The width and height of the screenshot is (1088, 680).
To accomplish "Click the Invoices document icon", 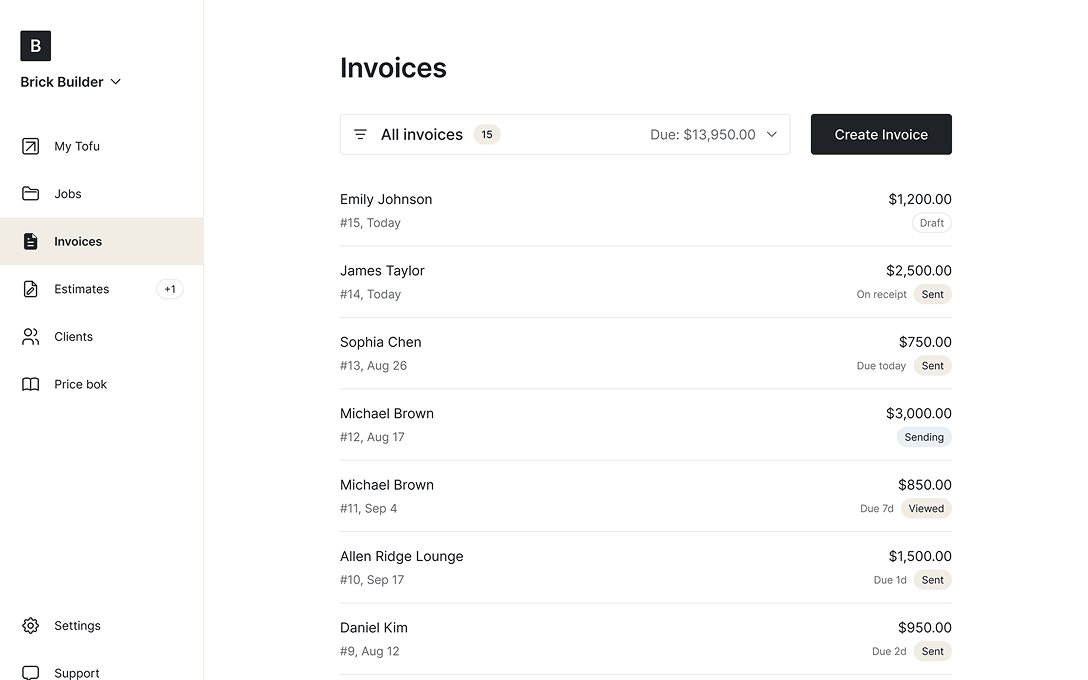I will click(31, 241).
